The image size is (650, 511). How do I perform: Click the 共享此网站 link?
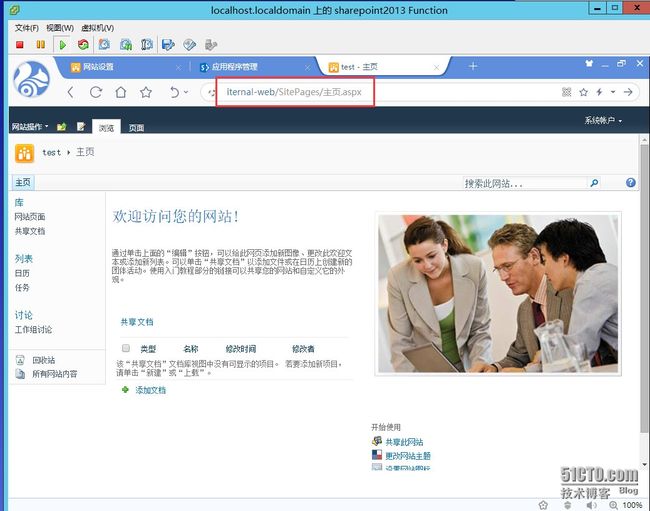pos(404,442)
